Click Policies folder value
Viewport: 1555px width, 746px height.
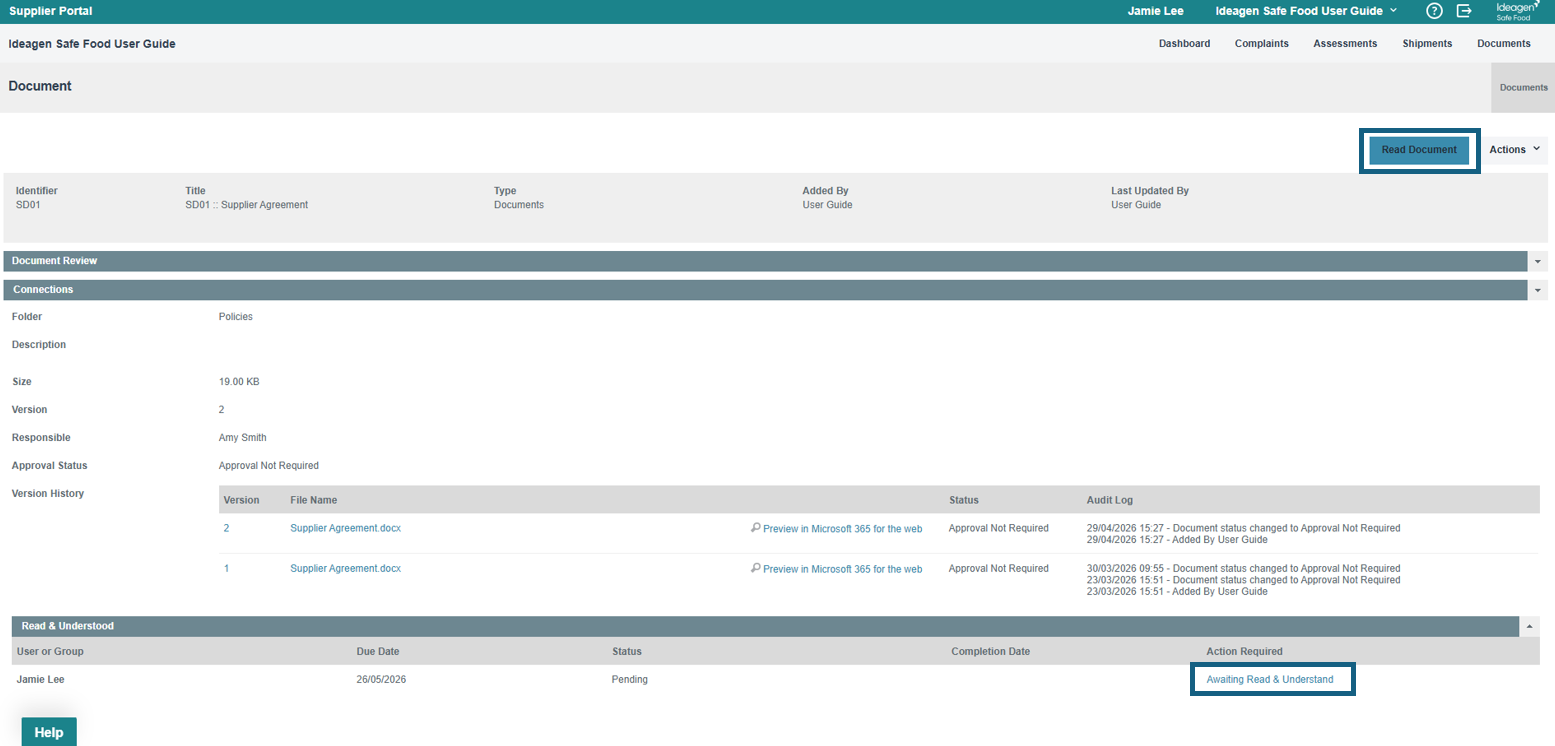(x=235, y=317)
